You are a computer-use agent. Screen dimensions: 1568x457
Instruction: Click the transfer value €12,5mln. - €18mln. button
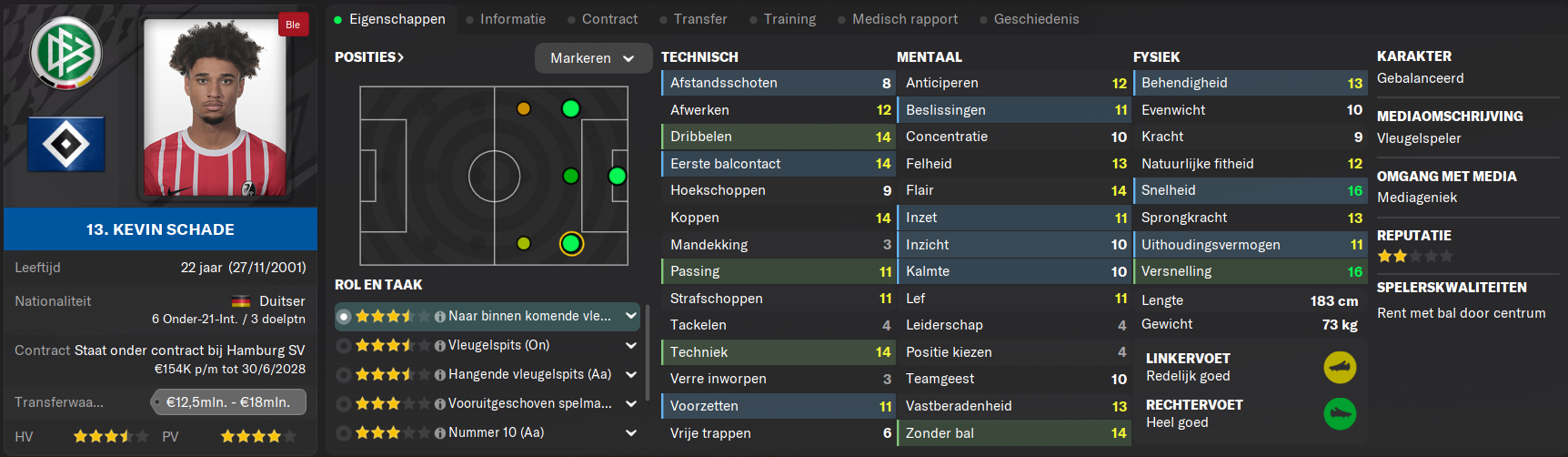[228, 401]
